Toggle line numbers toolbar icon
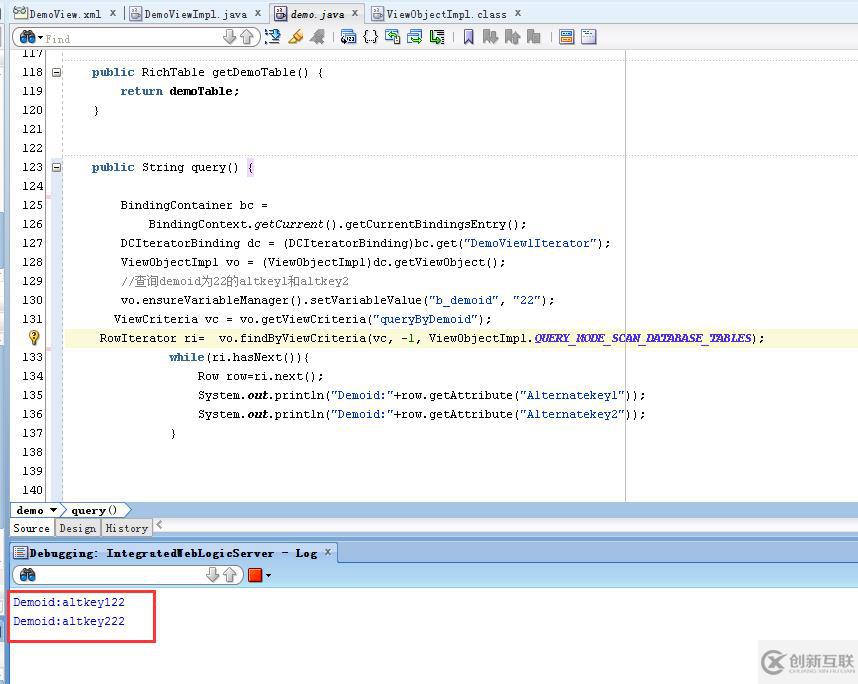This screenshot has width=858, height=684. point(347,37)
